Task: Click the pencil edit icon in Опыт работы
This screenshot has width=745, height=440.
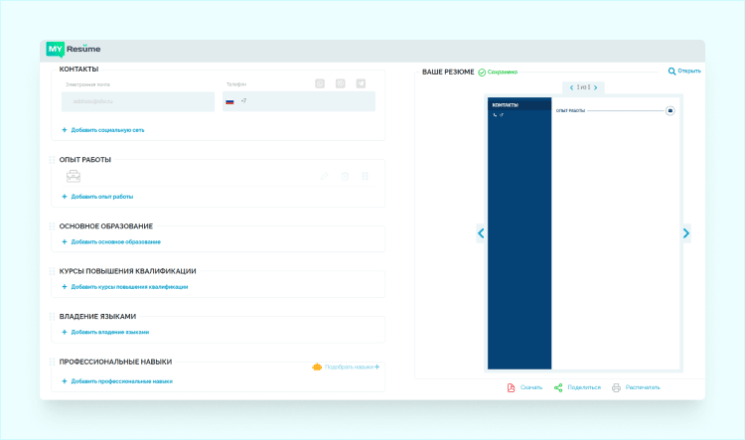Action: 323,177
